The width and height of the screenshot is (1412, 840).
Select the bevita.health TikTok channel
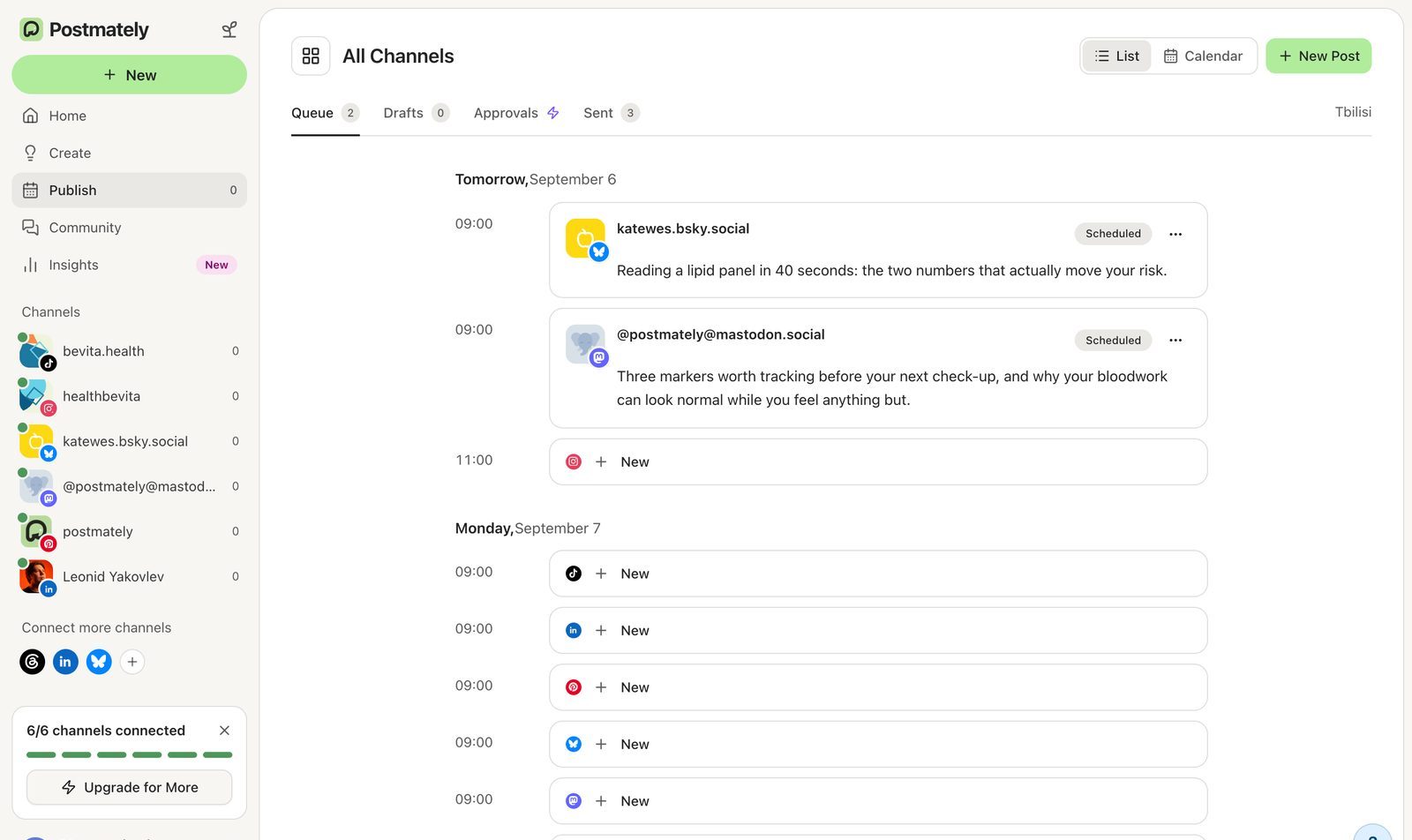coord(129,351)
